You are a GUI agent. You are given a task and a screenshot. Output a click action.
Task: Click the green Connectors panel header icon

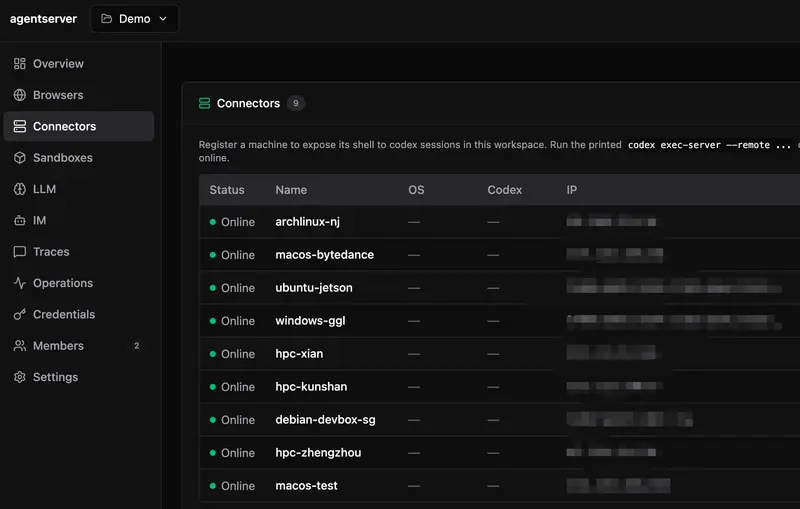(204, 104)
